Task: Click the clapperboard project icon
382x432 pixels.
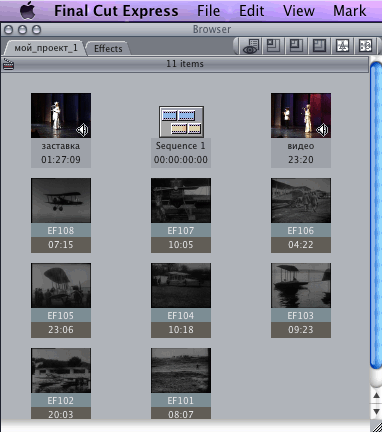Action: [x=8, y=64]
